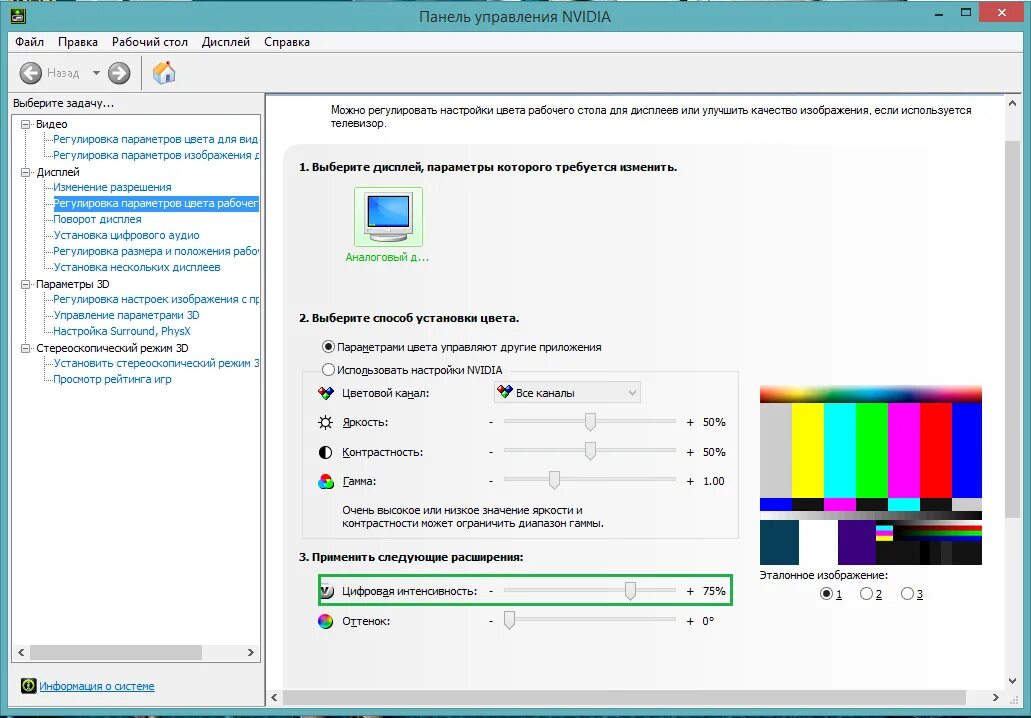Click the color bars reference image
Viewport: 1031px width, 718px height.
871,475
